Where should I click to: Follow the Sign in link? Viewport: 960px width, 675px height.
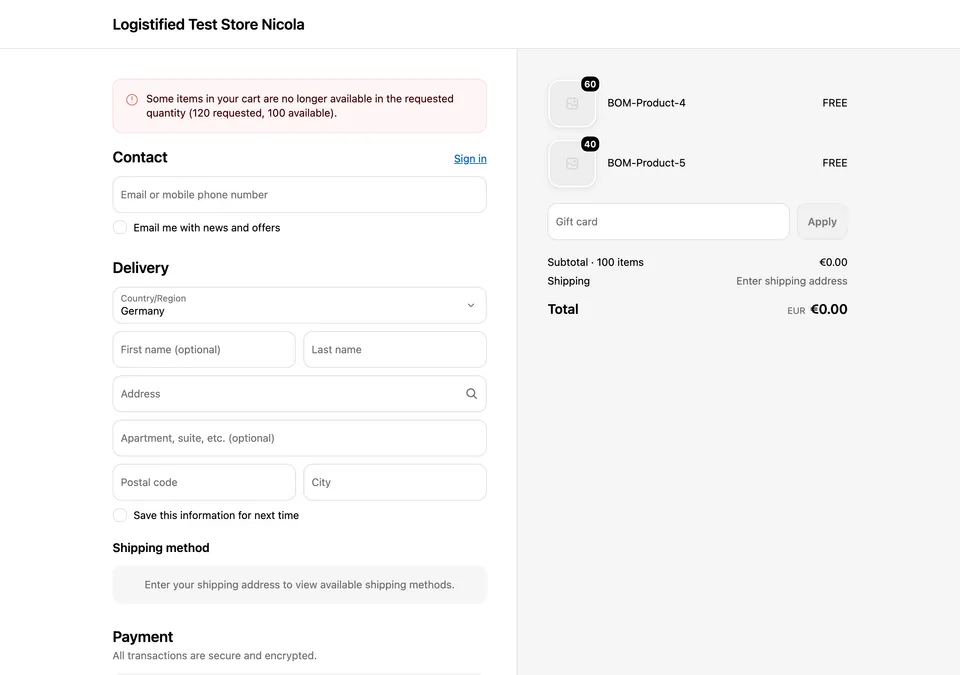pos(470,159)
